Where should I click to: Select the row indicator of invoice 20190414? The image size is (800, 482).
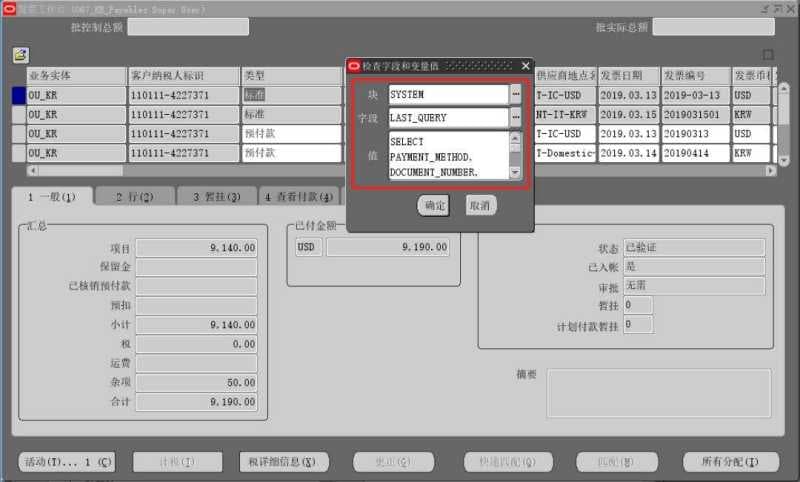click(x=19, y=154)
